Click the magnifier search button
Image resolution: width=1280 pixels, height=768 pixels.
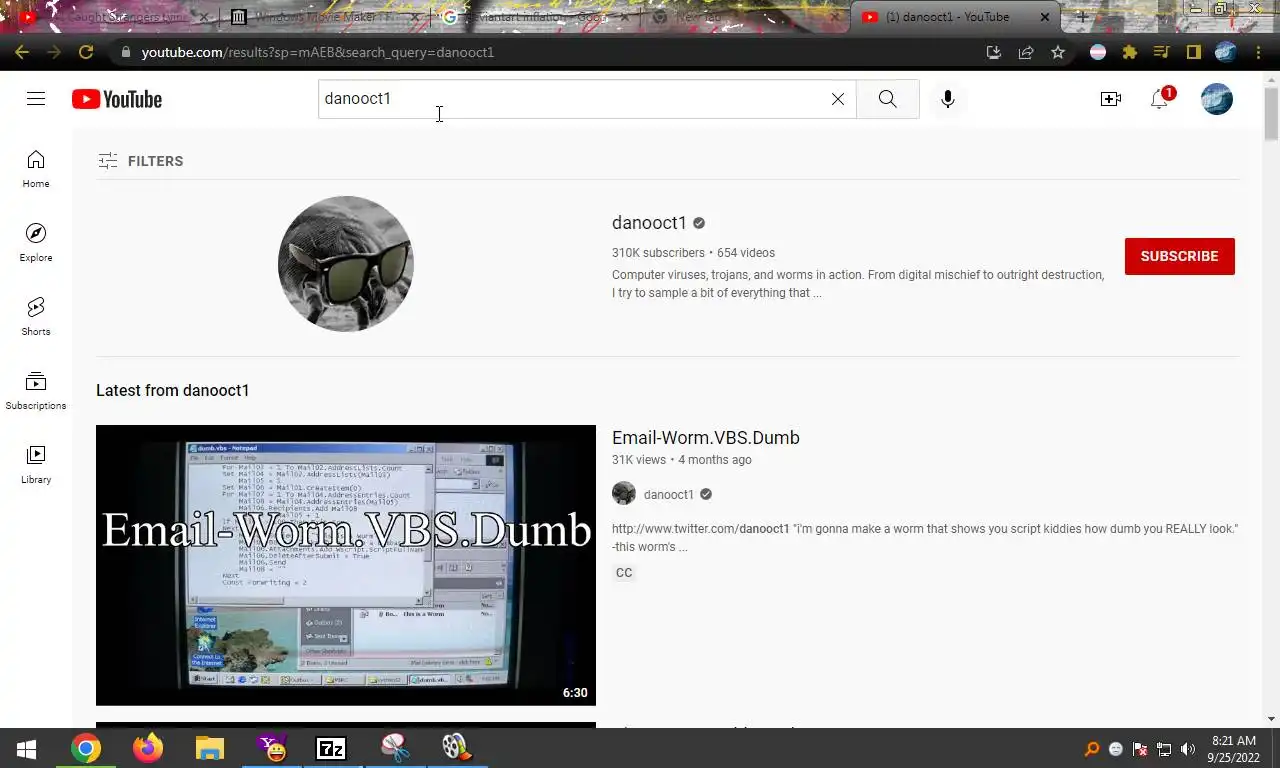(888, 99)
